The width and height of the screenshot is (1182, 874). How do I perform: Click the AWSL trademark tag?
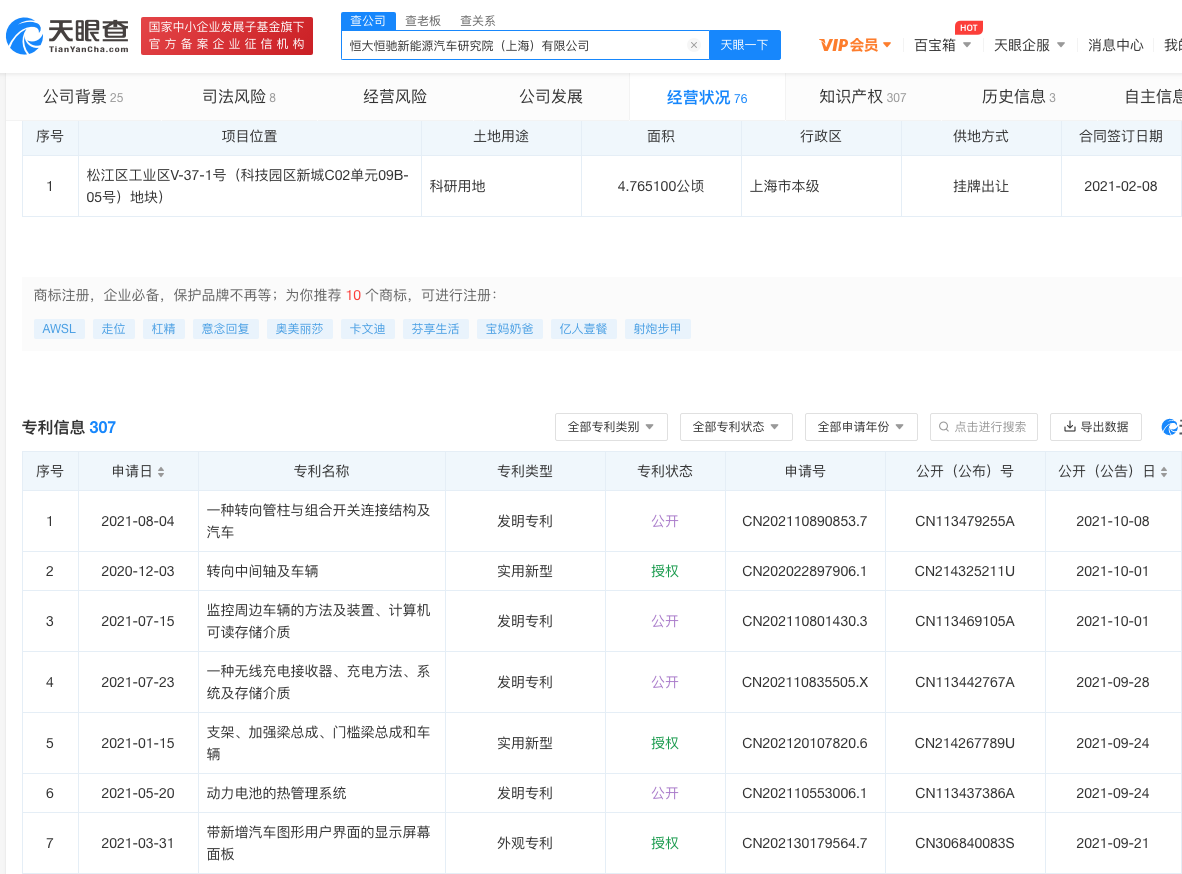[x=59, y=329]
